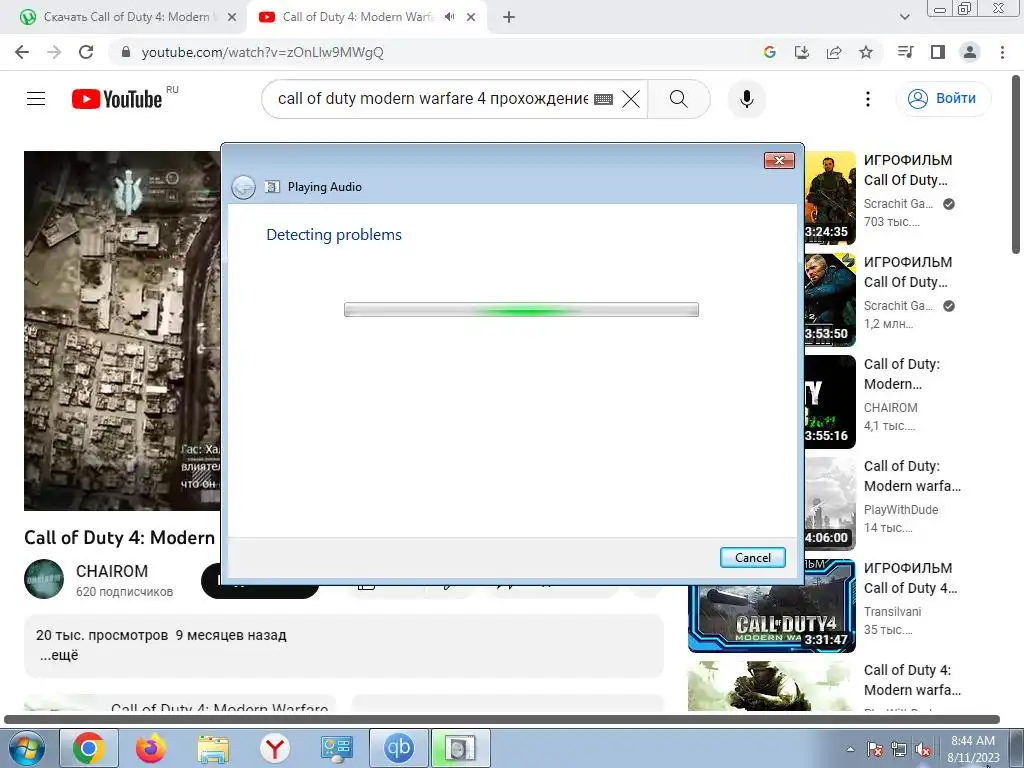Cancel the Playing Audio troubleshooter
This screenshot has height=768, width=1024.
coord(752,557)
